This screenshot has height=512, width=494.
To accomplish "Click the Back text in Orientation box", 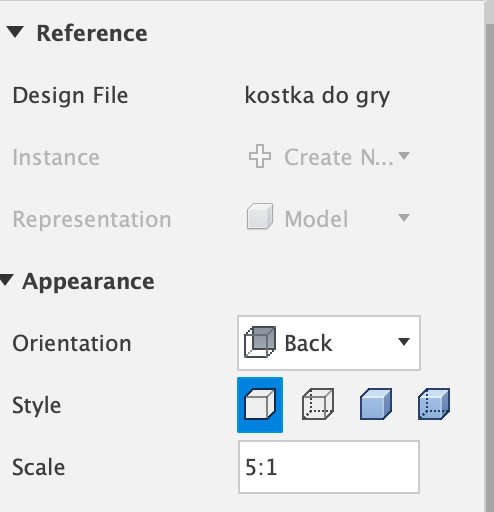I will point(308,343).
